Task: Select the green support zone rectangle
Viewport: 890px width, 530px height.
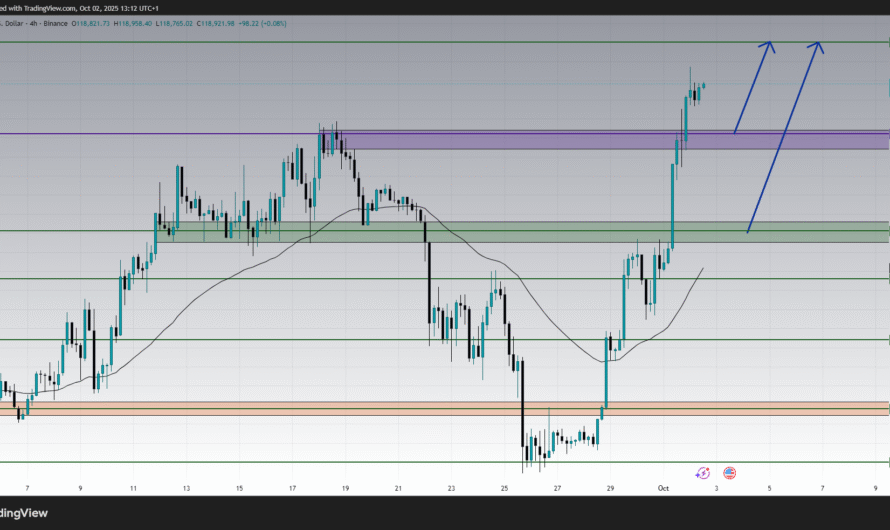Action: [x=522, y=232]
